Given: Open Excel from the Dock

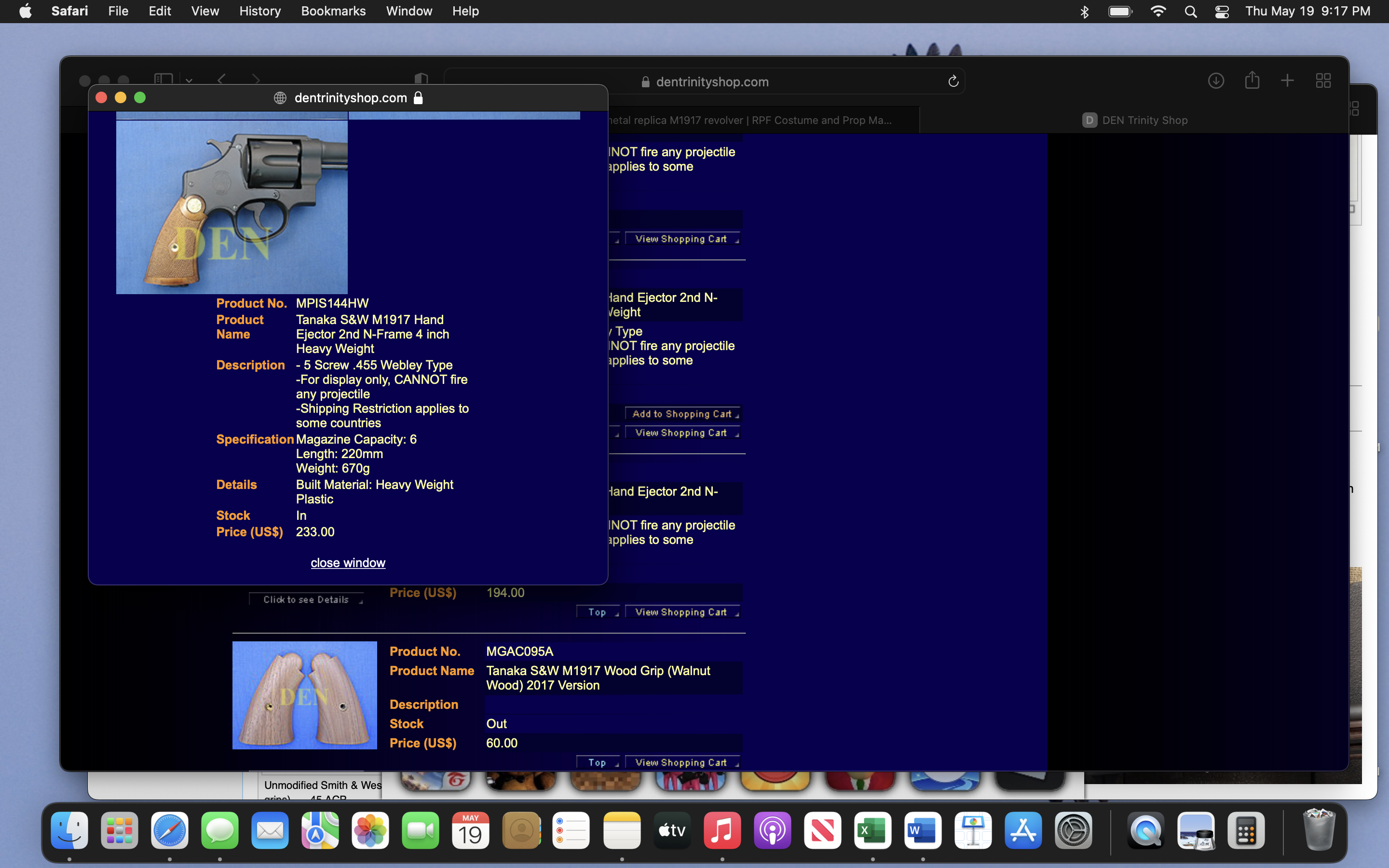Looking at the screenshot, I should (x=872, y=830).
